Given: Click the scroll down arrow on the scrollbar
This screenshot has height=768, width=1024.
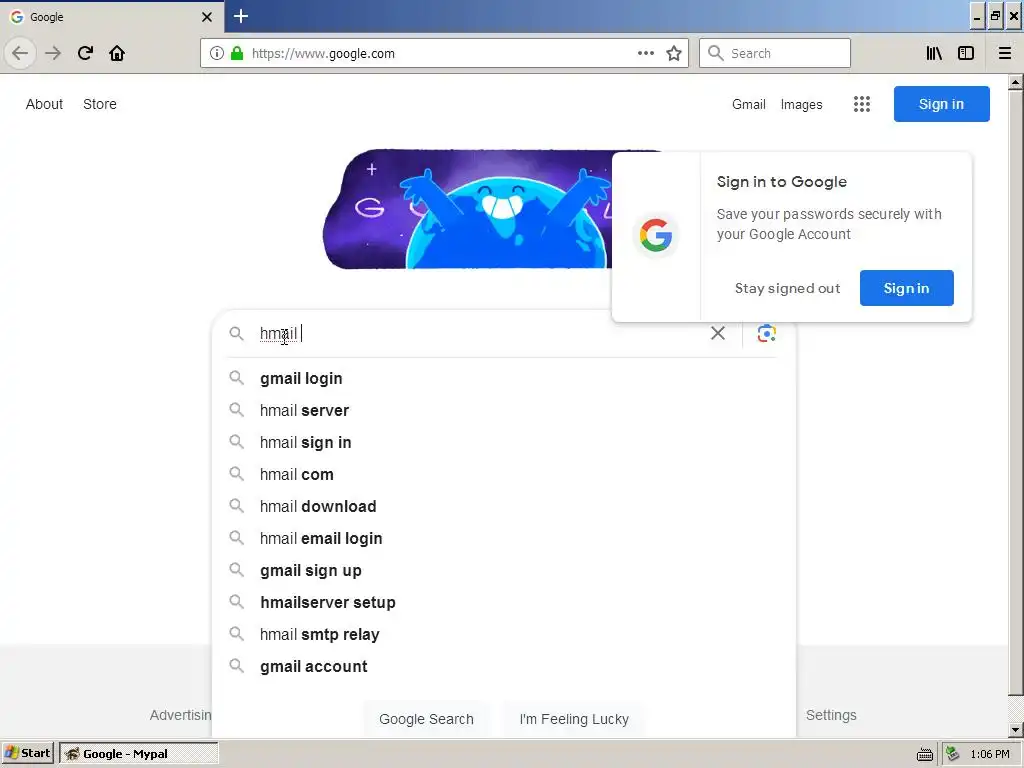Looking at the screenshot, I should [1015, 730].
